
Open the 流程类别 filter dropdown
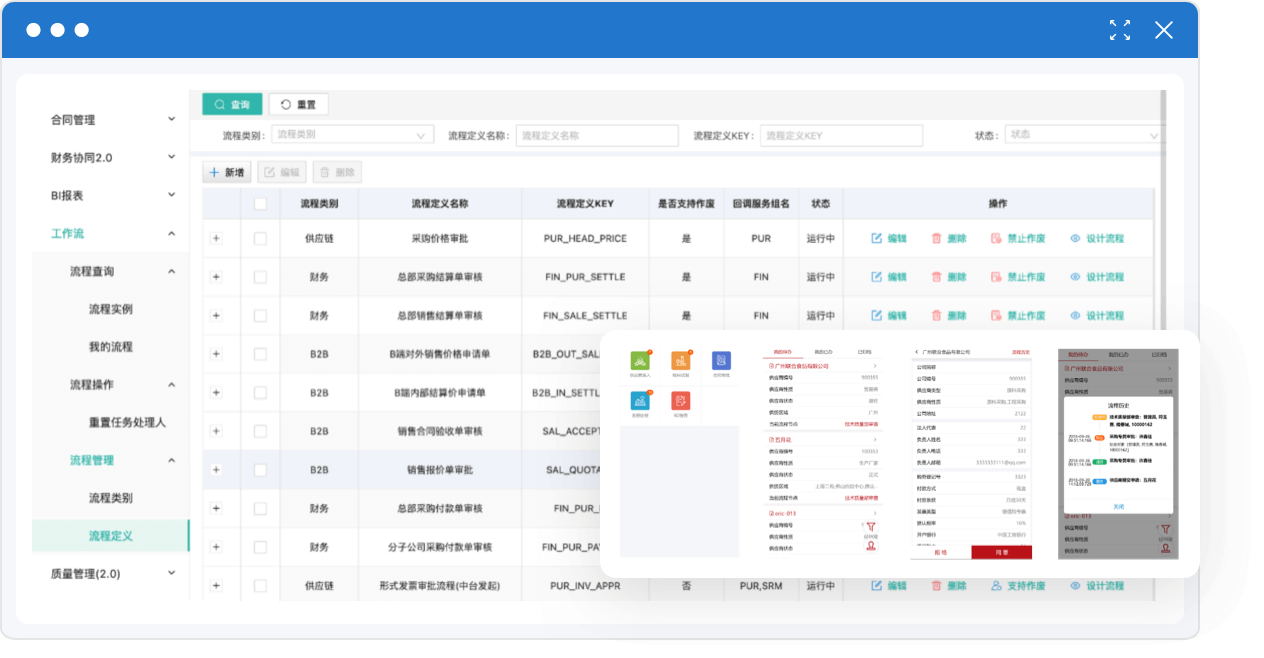(352, 135)
